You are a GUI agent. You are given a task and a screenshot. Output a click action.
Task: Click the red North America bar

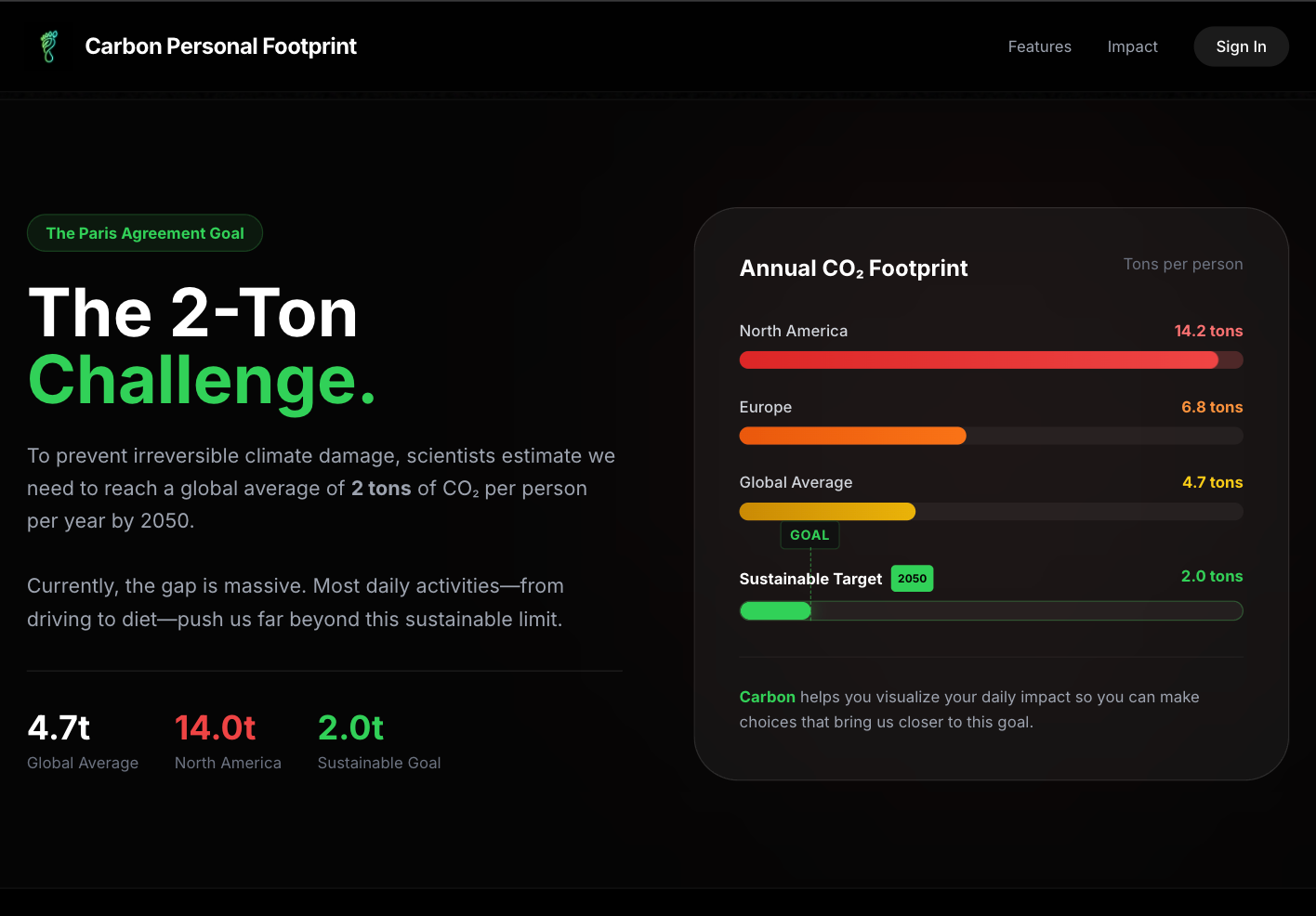(x=978, y=360)
